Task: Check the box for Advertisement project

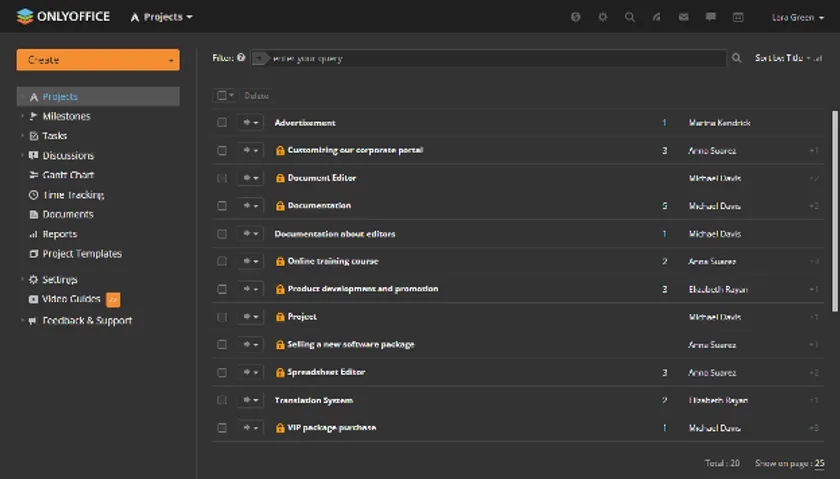Action: [222, 123]
